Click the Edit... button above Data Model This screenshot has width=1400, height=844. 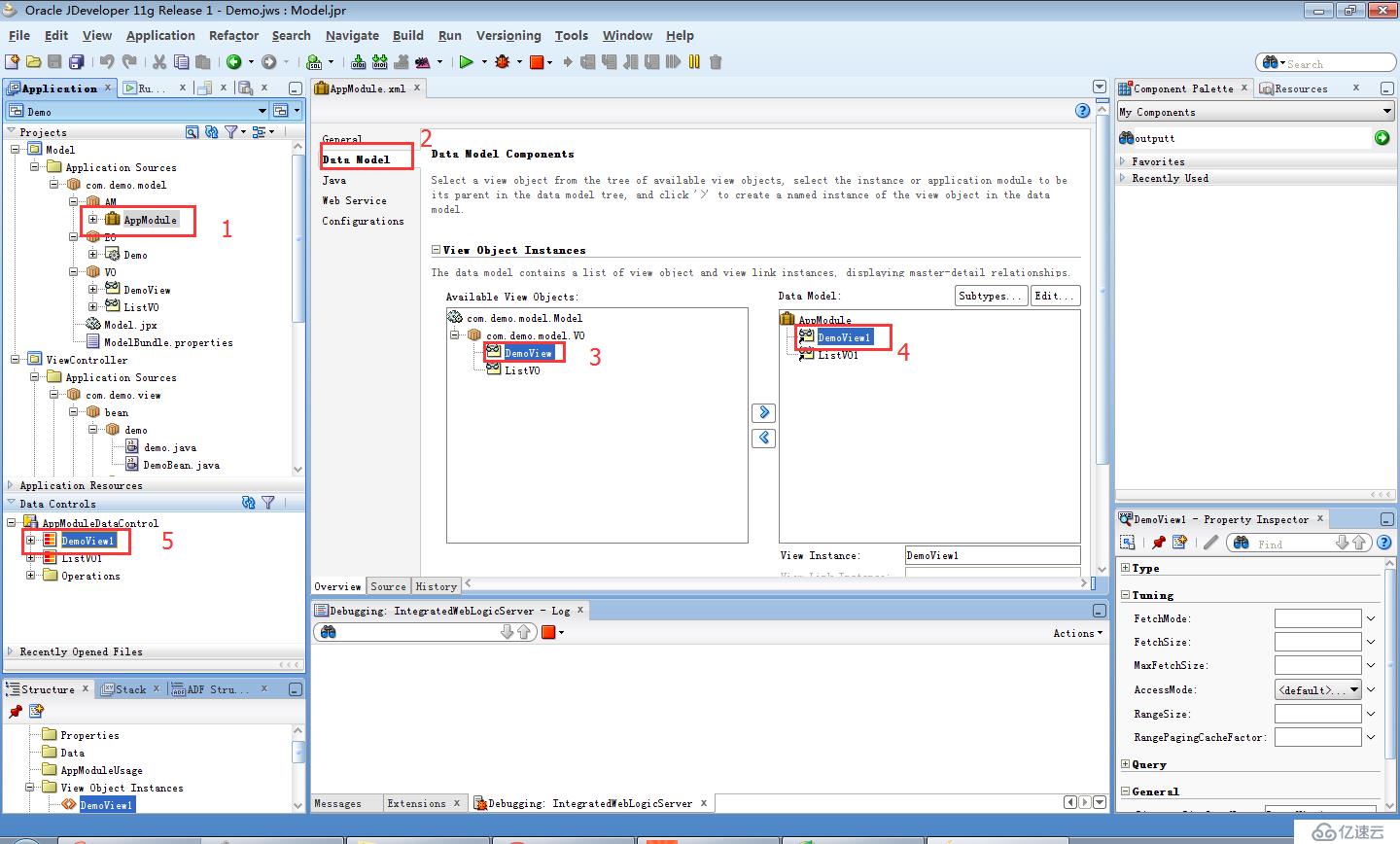click(1054, 296)
